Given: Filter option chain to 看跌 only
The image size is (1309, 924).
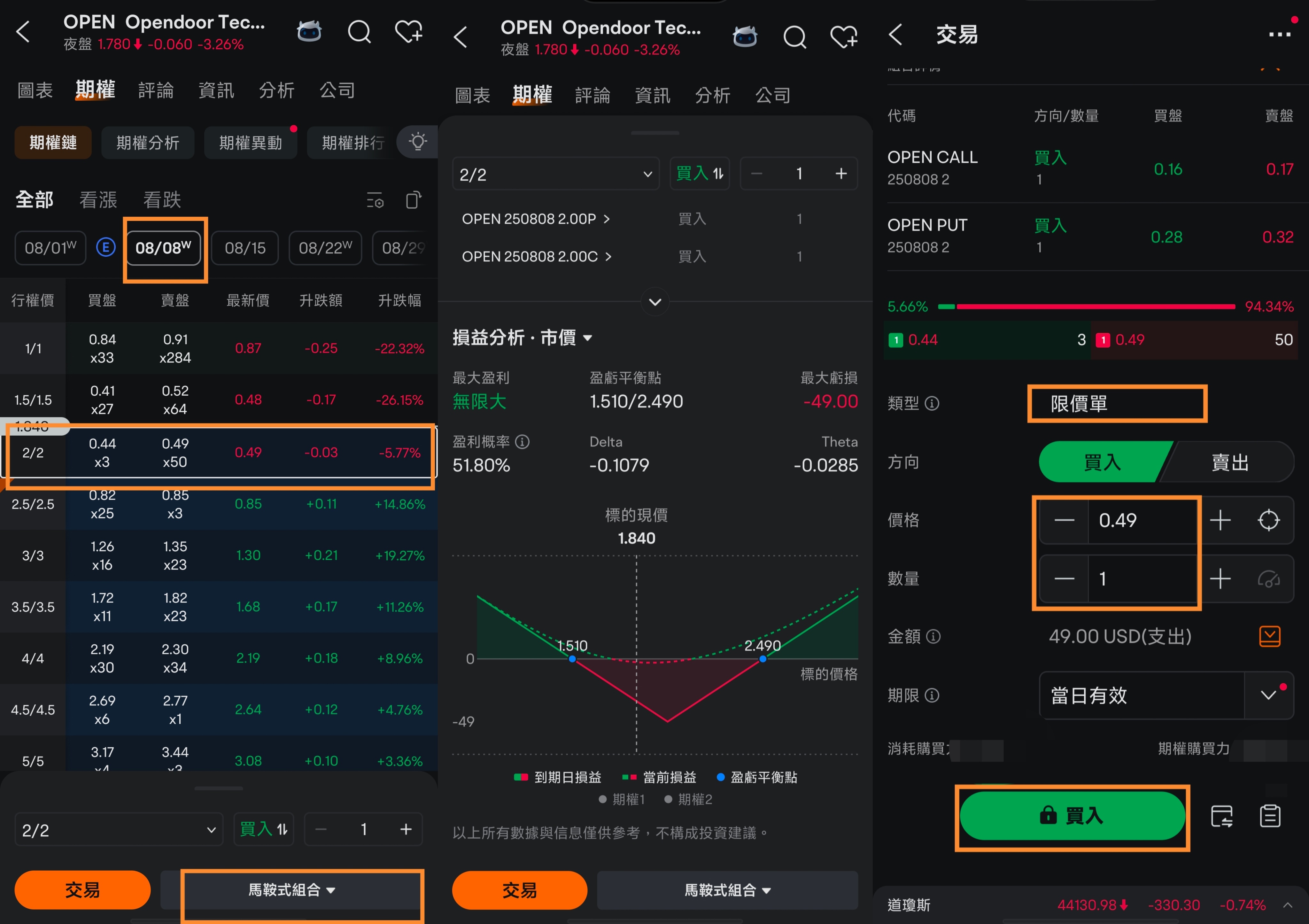Looking at the screenshot, I should [161, 200].
